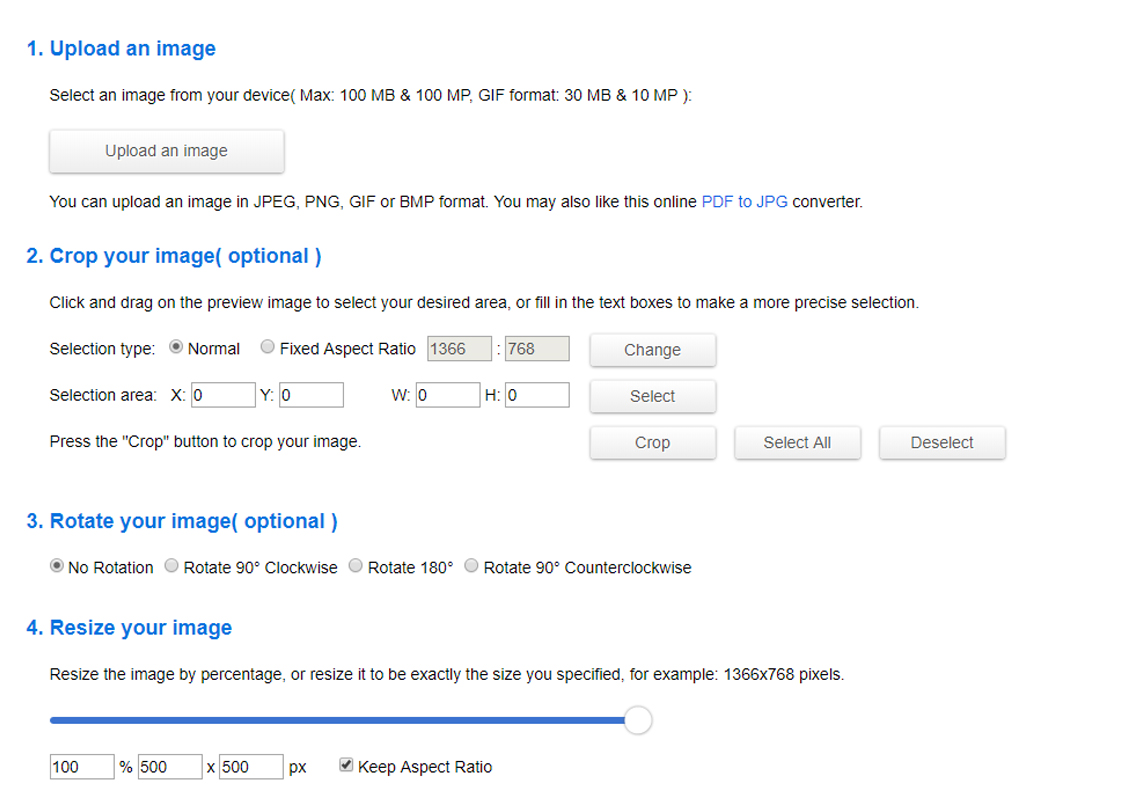Open the PDF to JPG link

pyautogui.click(x=744, y=201)
